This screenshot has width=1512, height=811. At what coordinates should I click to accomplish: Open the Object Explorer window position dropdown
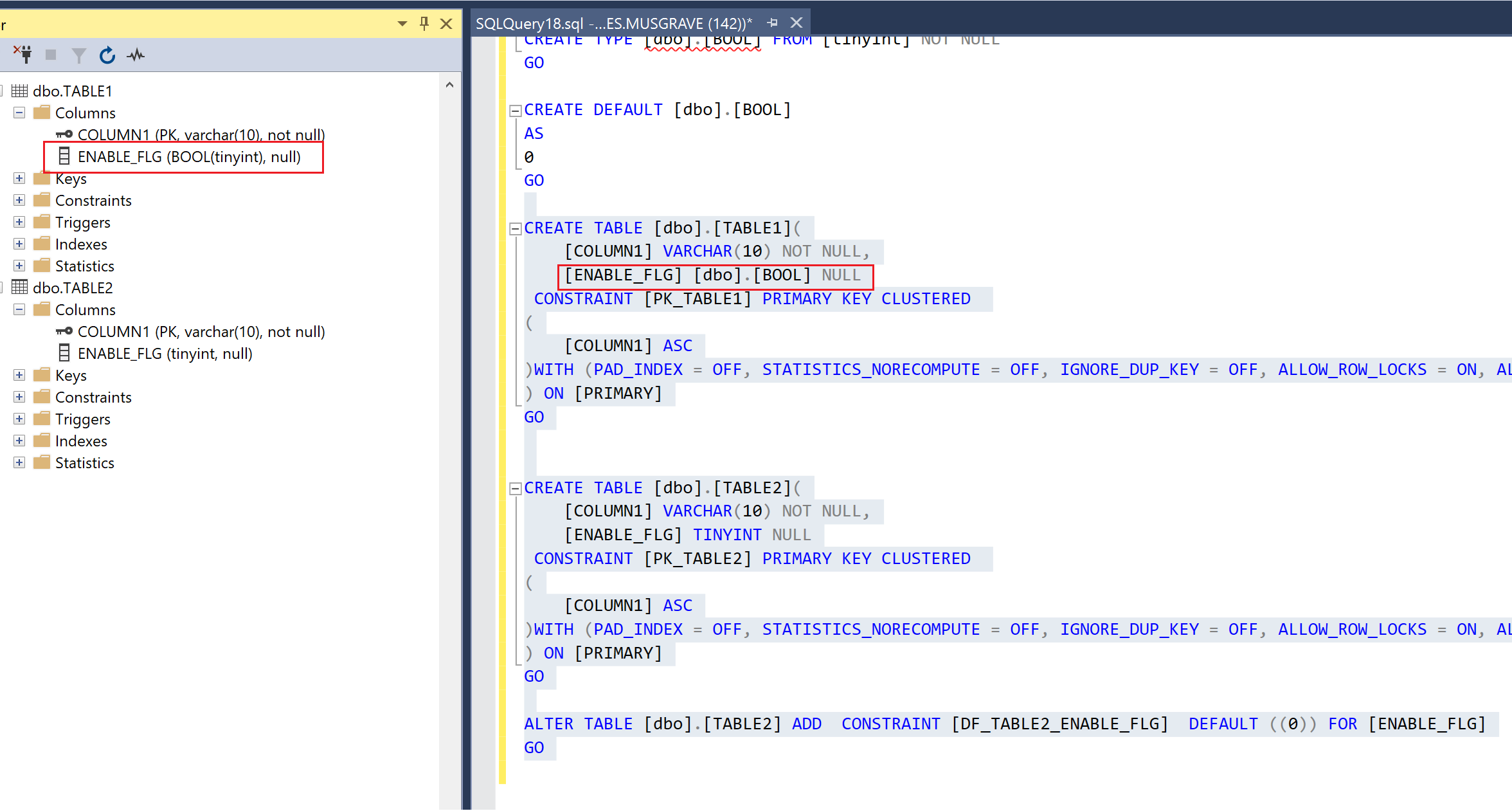(401, 23)
